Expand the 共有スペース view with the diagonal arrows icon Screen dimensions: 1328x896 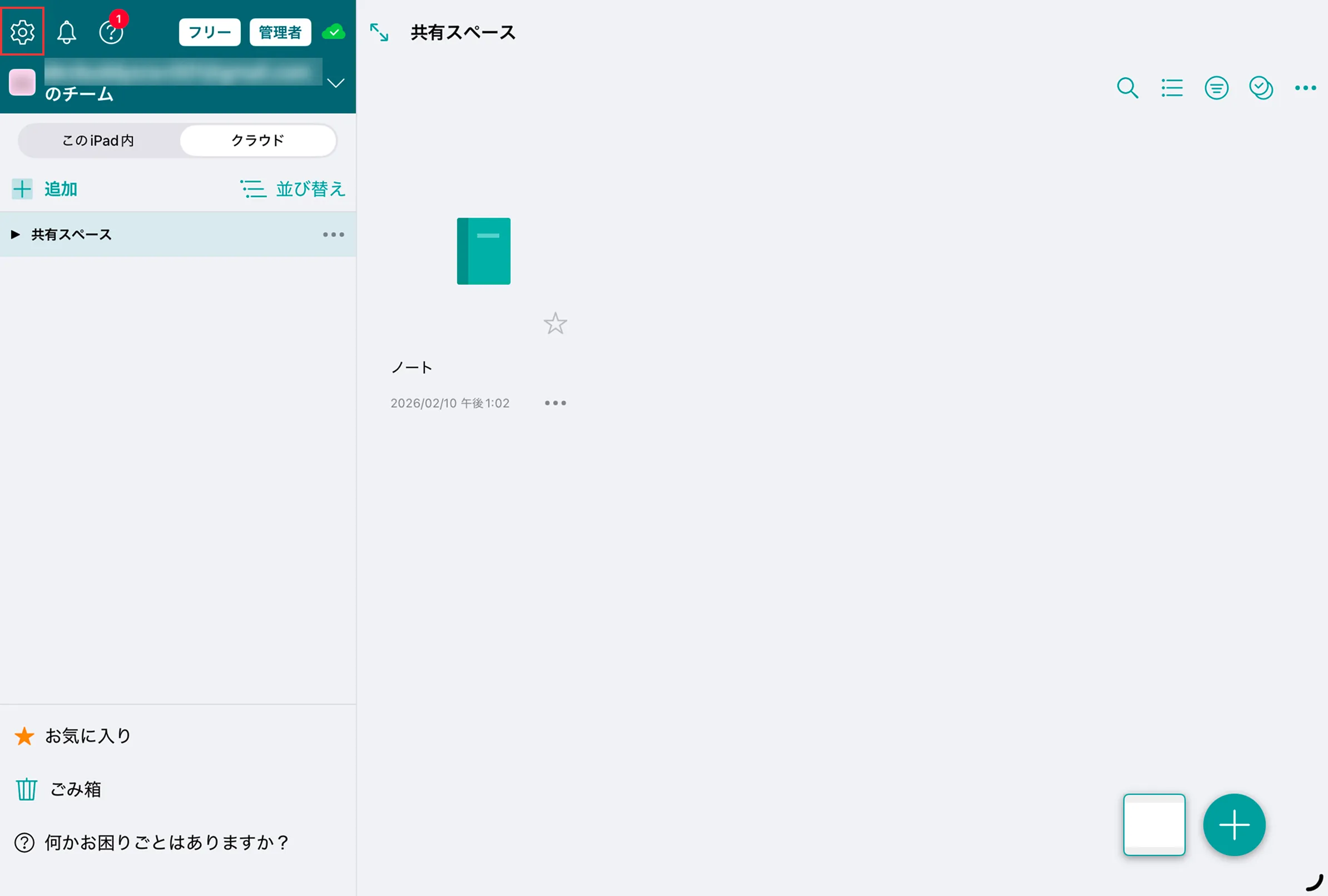point(379,33)
